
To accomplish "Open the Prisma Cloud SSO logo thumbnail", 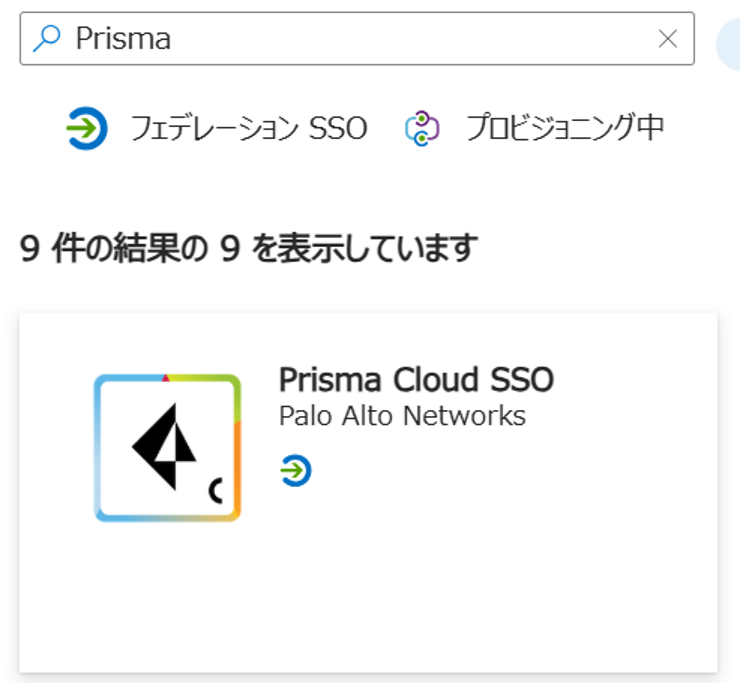I will (x=168, y=448).
